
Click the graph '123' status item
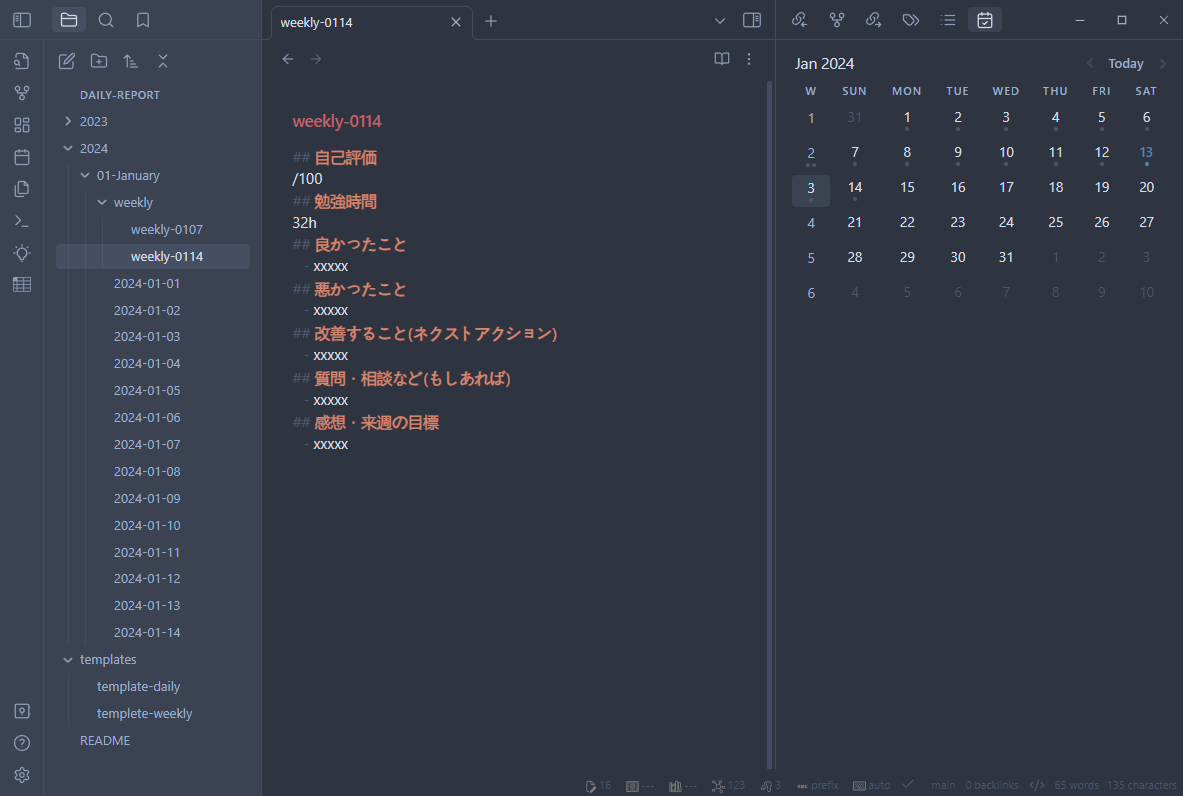click(728, 785)
